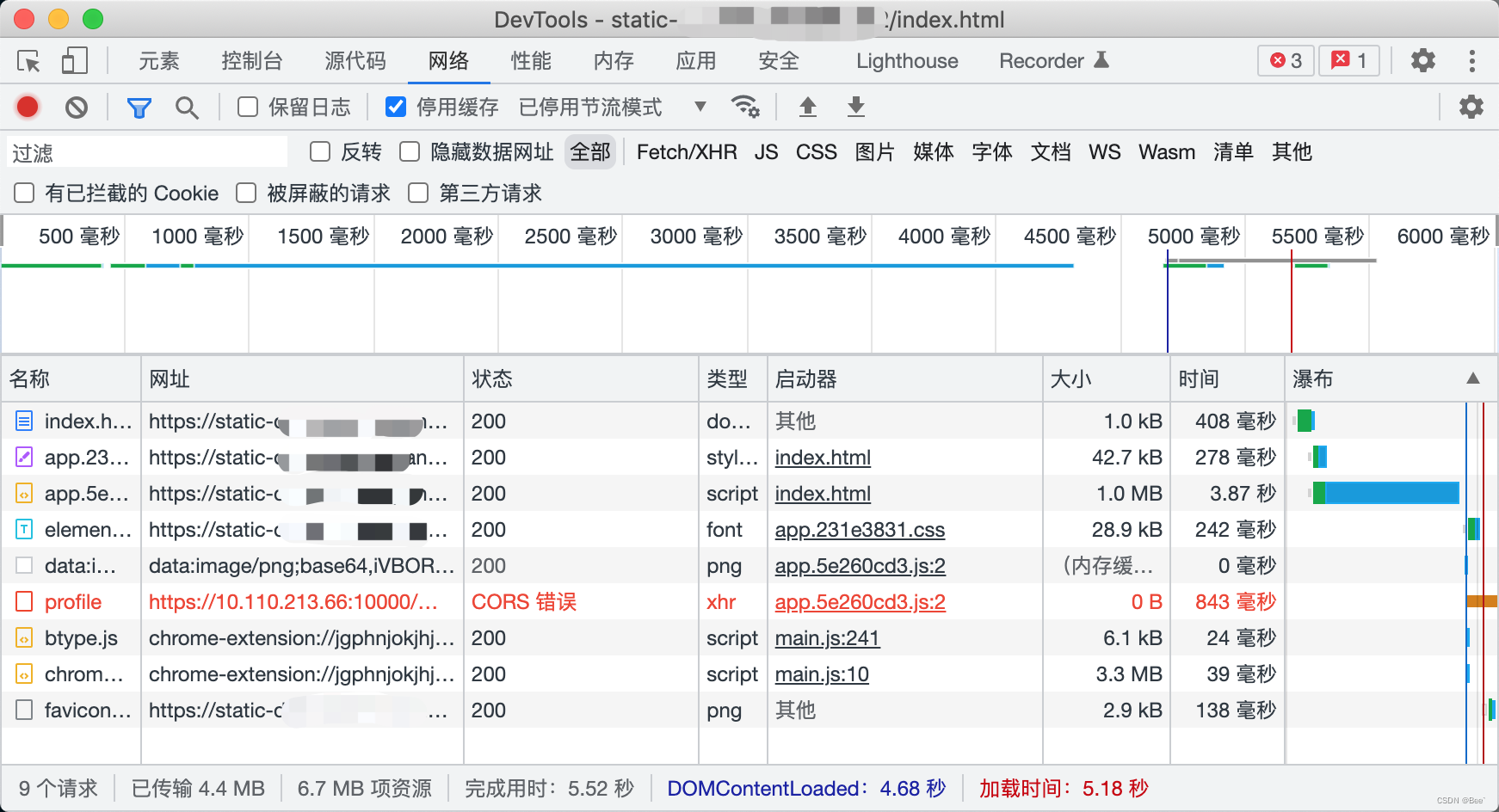This screenshot has height=812, width=1499.
Task: Open the Recorder tab
Action: click(x=1053, y=61)
